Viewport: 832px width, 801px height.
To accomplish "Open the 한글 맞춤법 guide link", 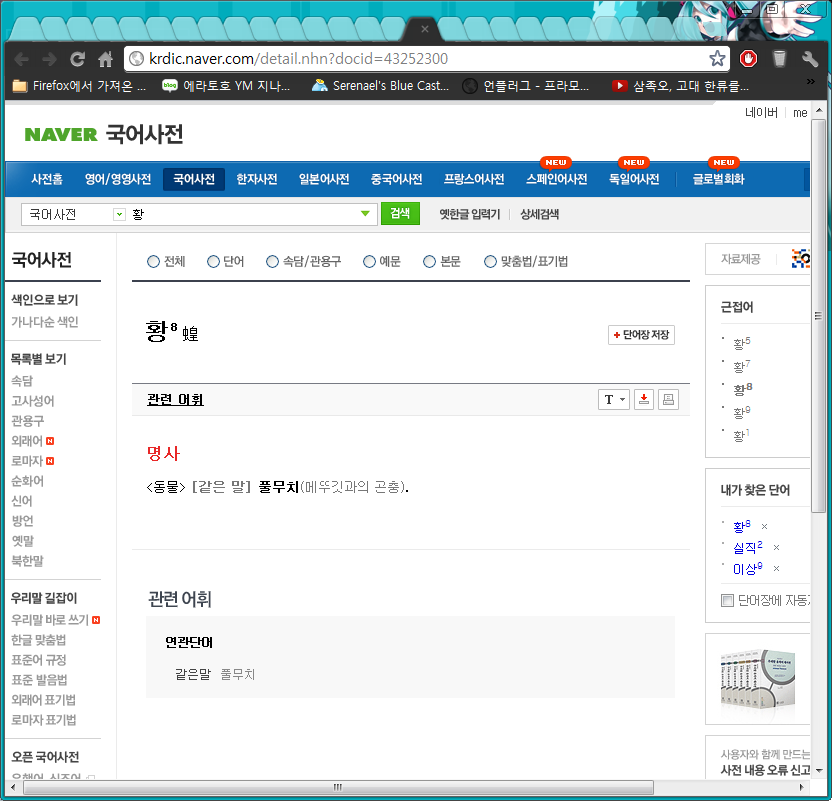I will coord(39,640).
